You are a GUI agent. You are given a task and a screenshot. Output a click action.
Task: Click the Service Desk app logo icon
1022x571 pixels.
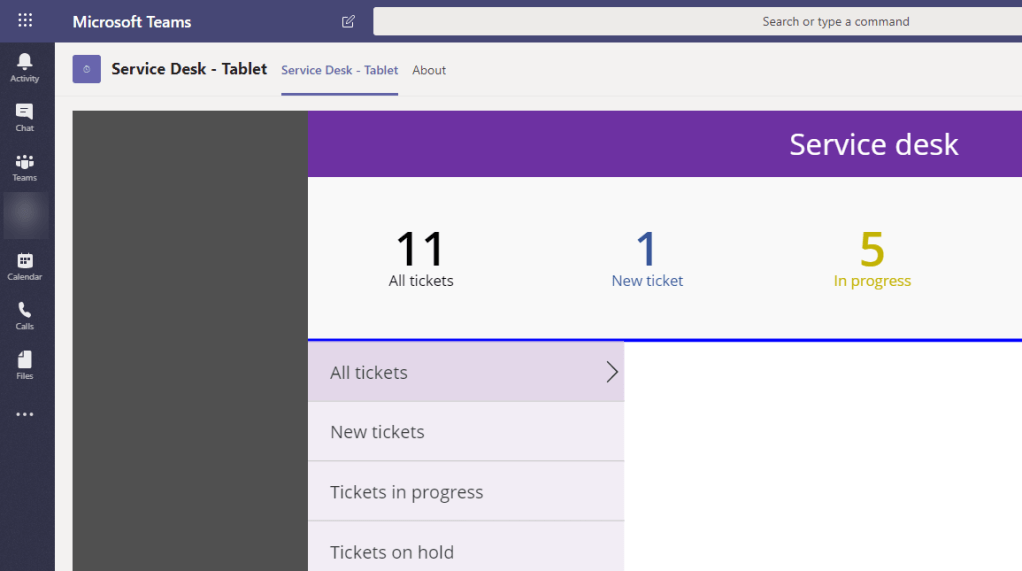click(87, 69)
